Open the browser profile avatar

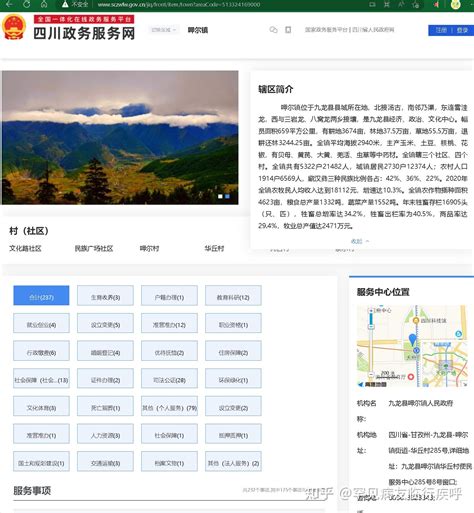click(x=455, y=4)
